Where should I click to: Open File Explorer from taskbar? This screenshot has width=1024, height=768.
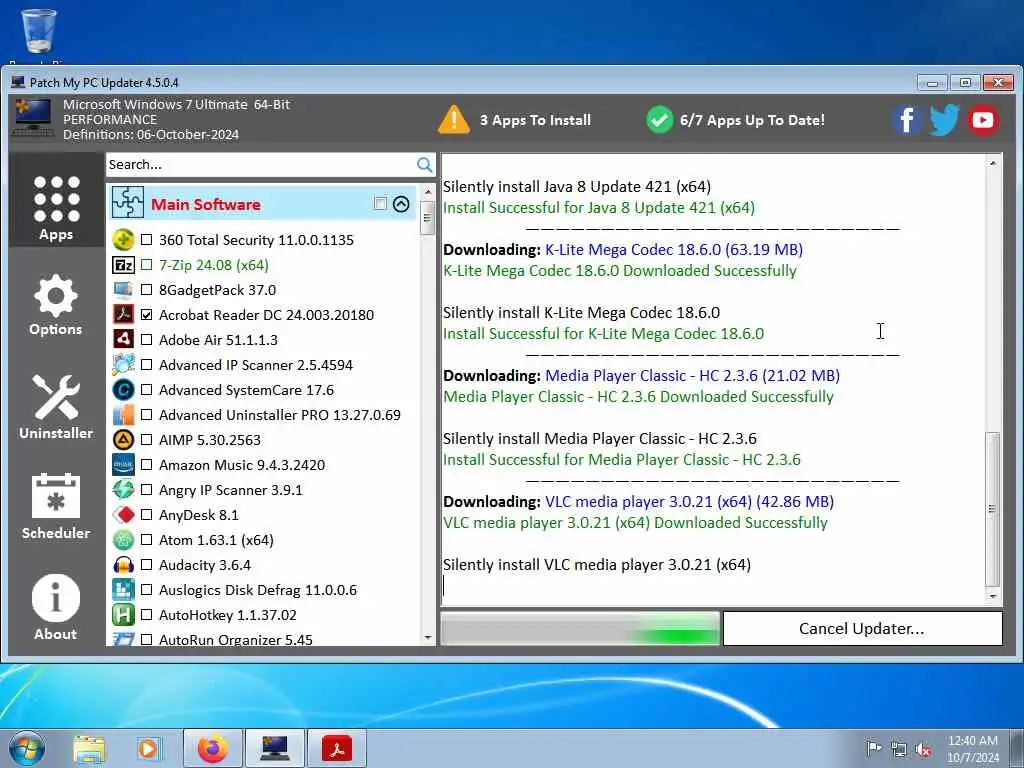[89, 749]
